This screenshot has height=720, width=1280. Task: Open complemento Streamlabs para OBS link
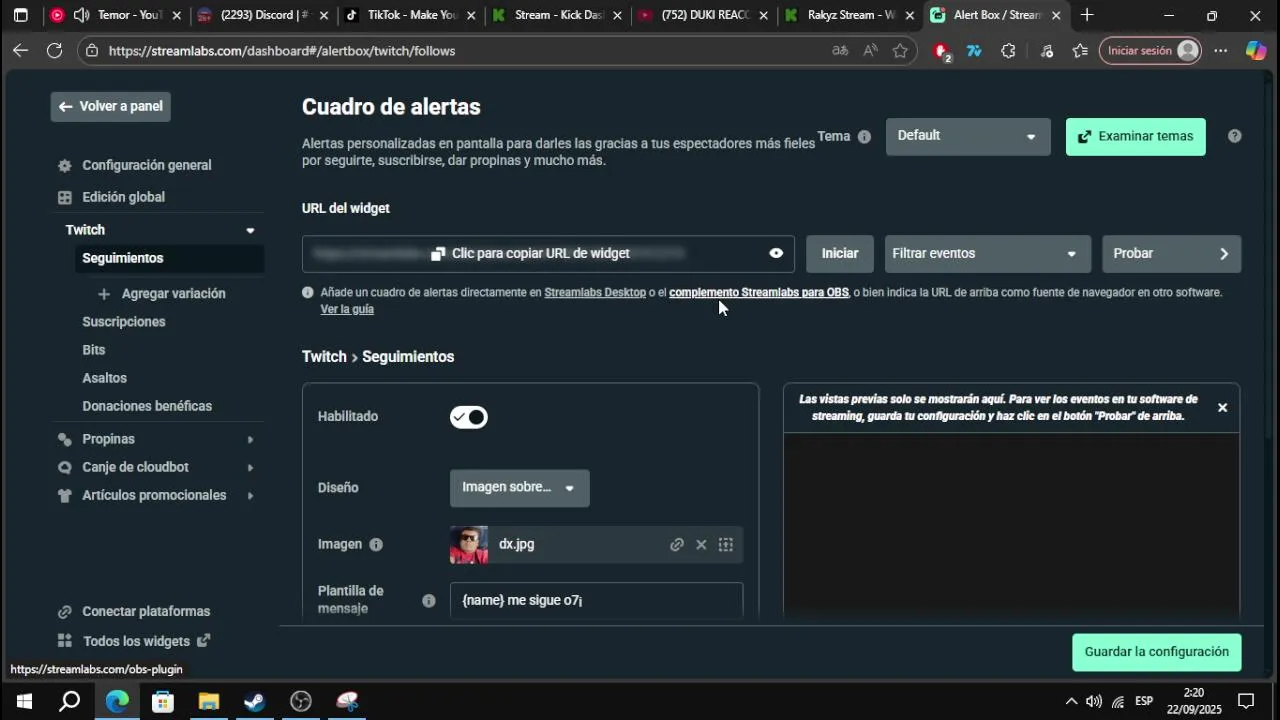tap(759, 293)
